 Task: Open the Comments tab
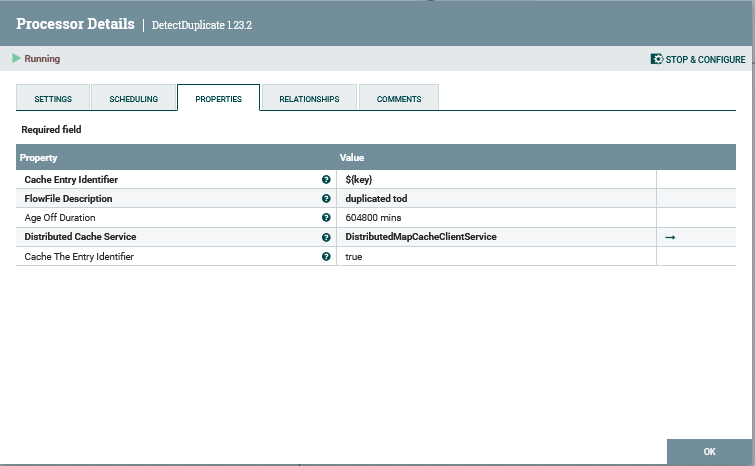[399, 99]
